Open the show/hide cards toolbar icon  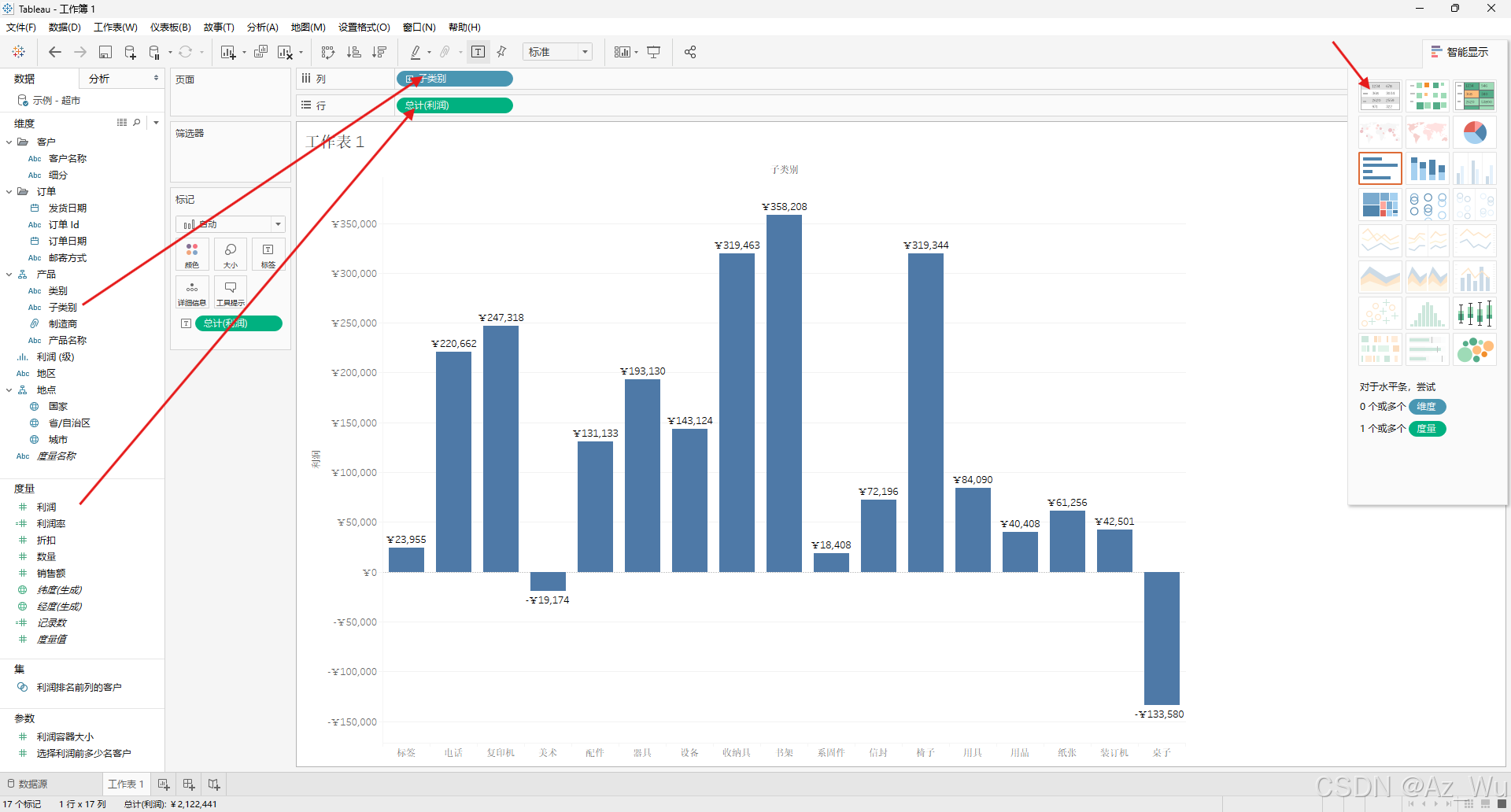[x=622, y=52]
